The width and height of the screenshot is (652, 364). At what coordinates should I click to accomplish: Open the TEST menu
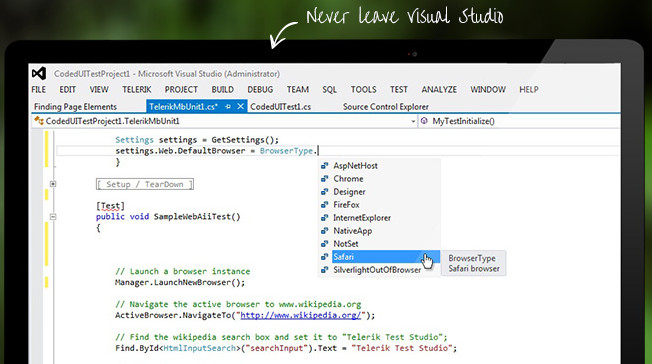pyautogui.click(x=399, y=89)
